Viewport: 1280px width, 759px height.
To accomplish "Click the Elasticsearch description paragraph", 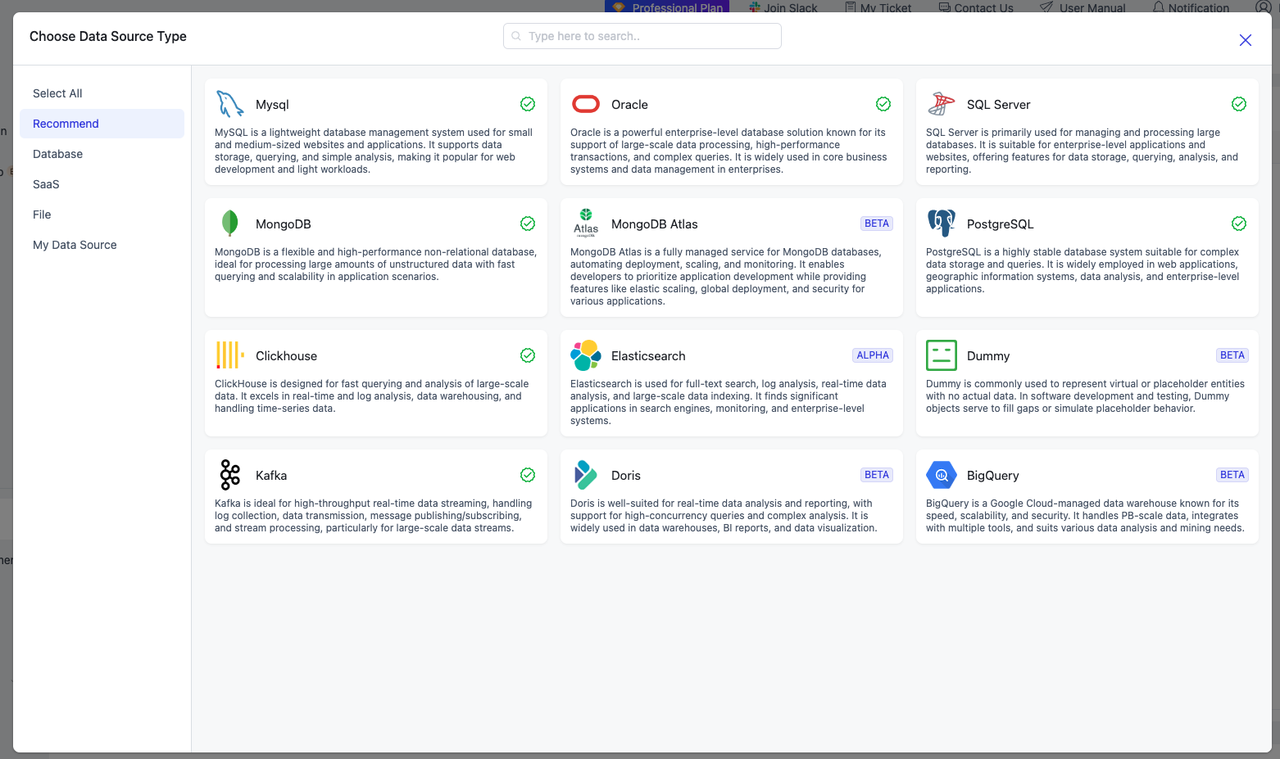I will (x=730, y=402).
